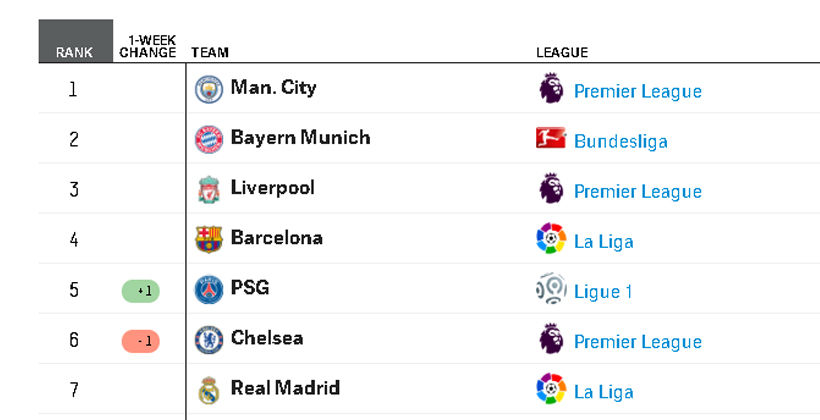Open Real Madrid's La Liga link
820x420 pixels.
(x=603, y=392)
